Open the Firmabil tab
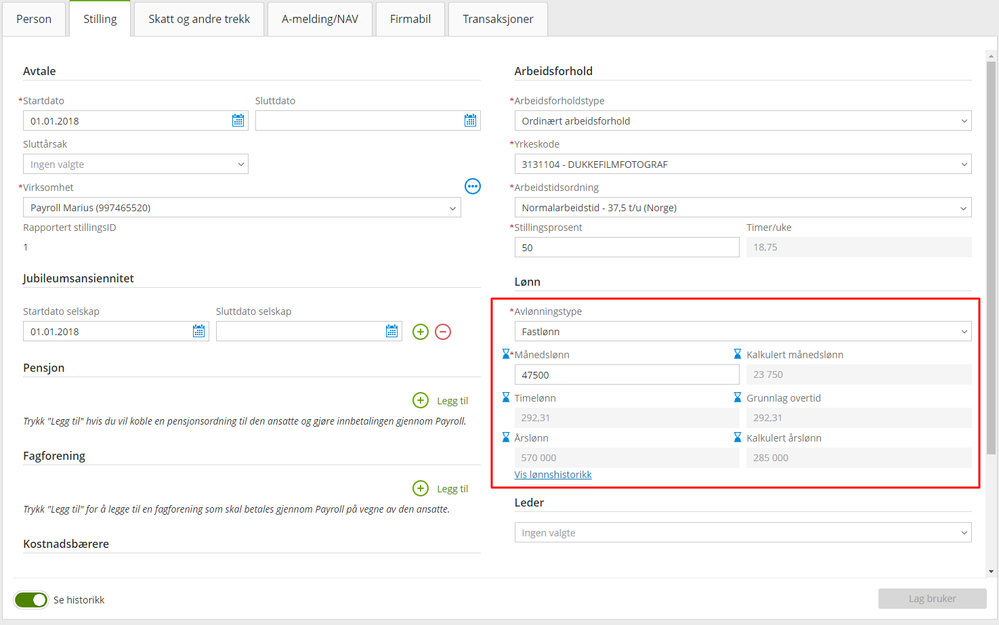Screen dimensions: 999x625 pyautogui.click(x=410, y=19)
